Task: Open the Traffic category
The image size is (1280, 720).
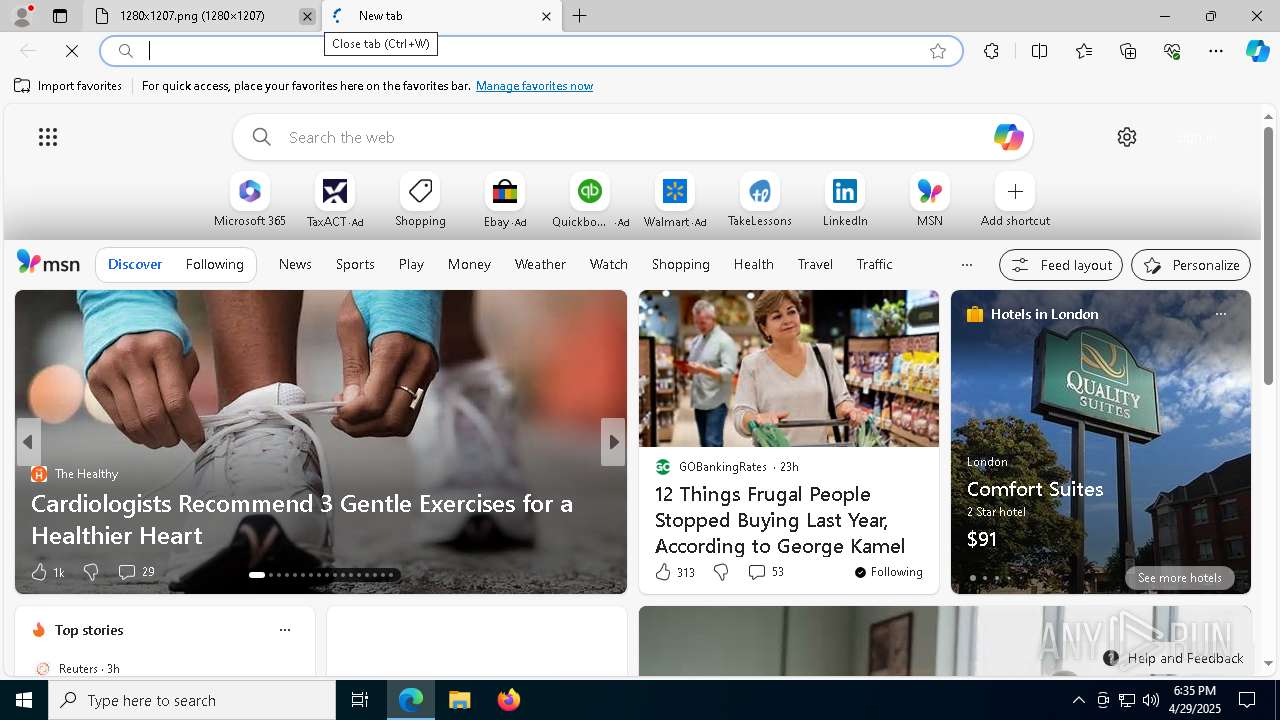Action: pos(874,264)
